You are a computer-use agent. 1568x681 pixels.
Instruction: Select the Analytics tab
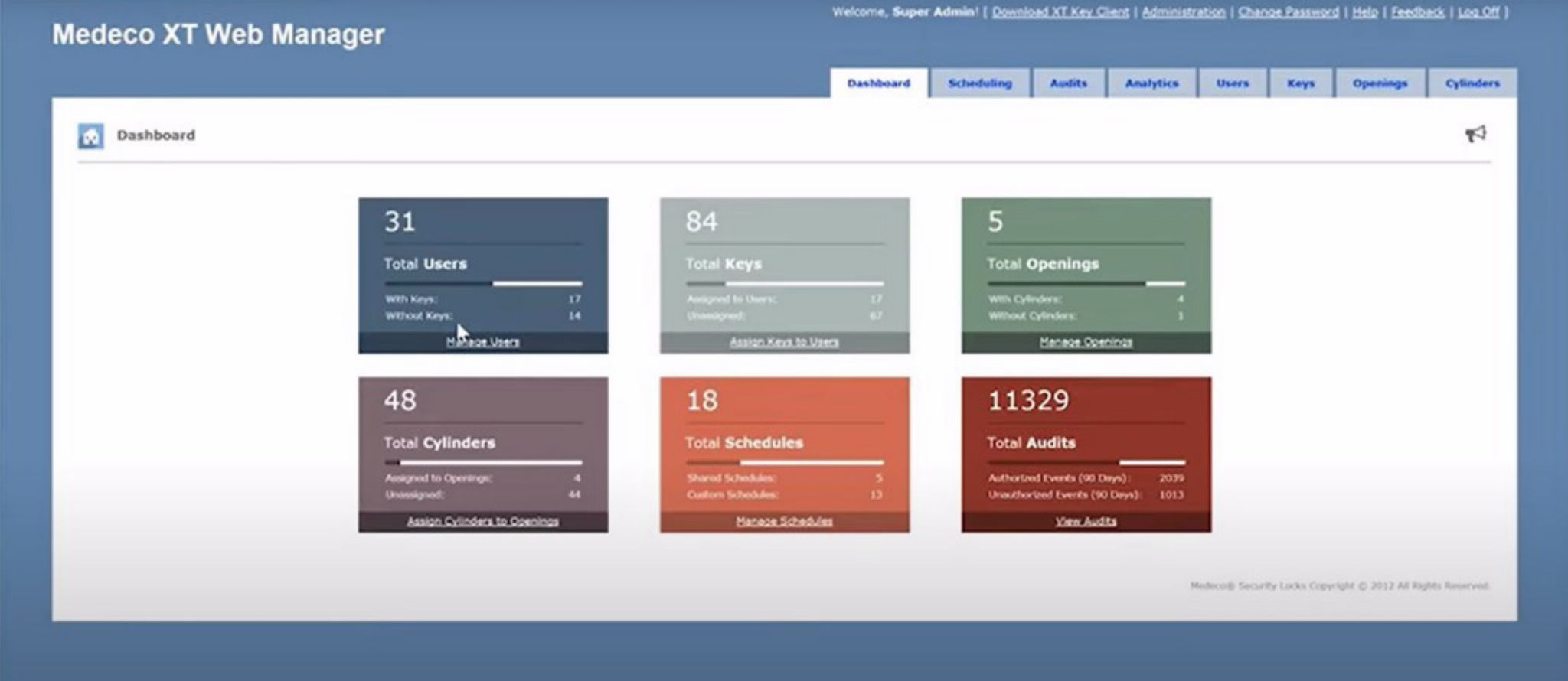1151,83
